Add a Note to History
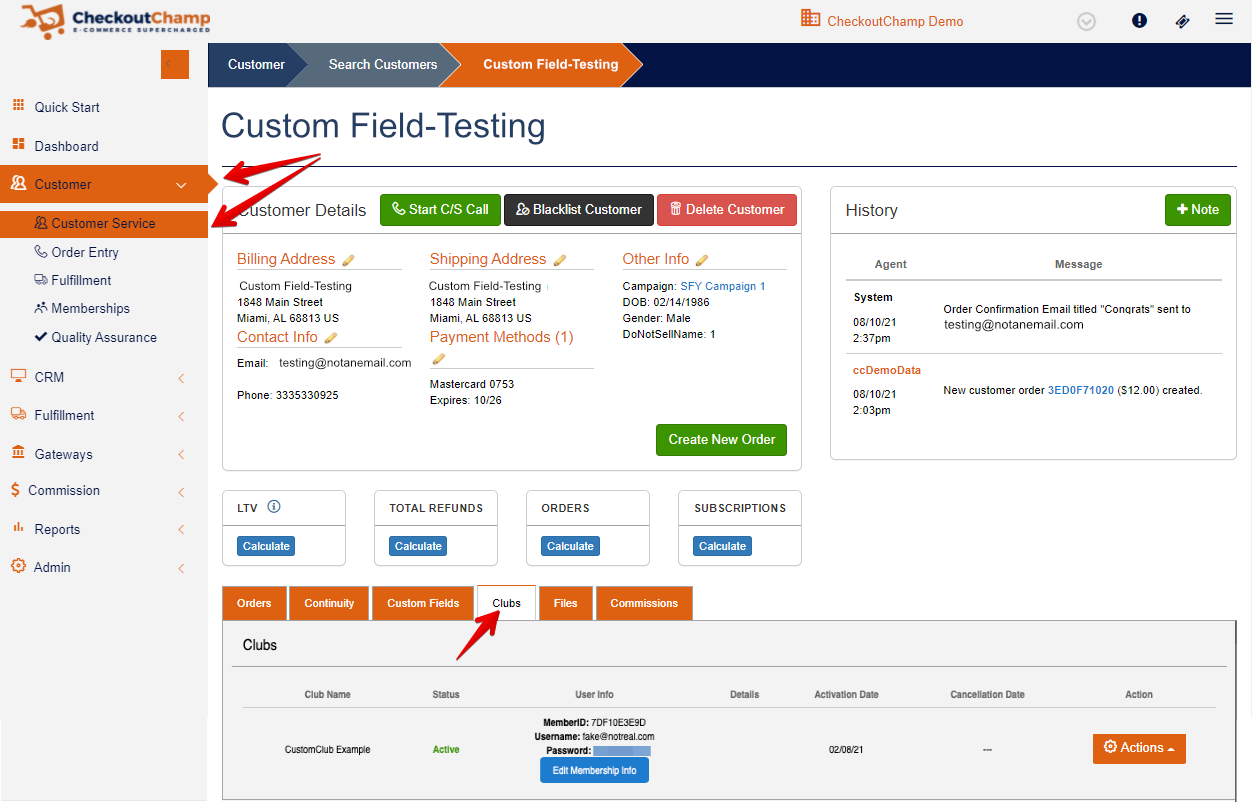Screen dimensions: 1252x802 [x=1197, y=210]
